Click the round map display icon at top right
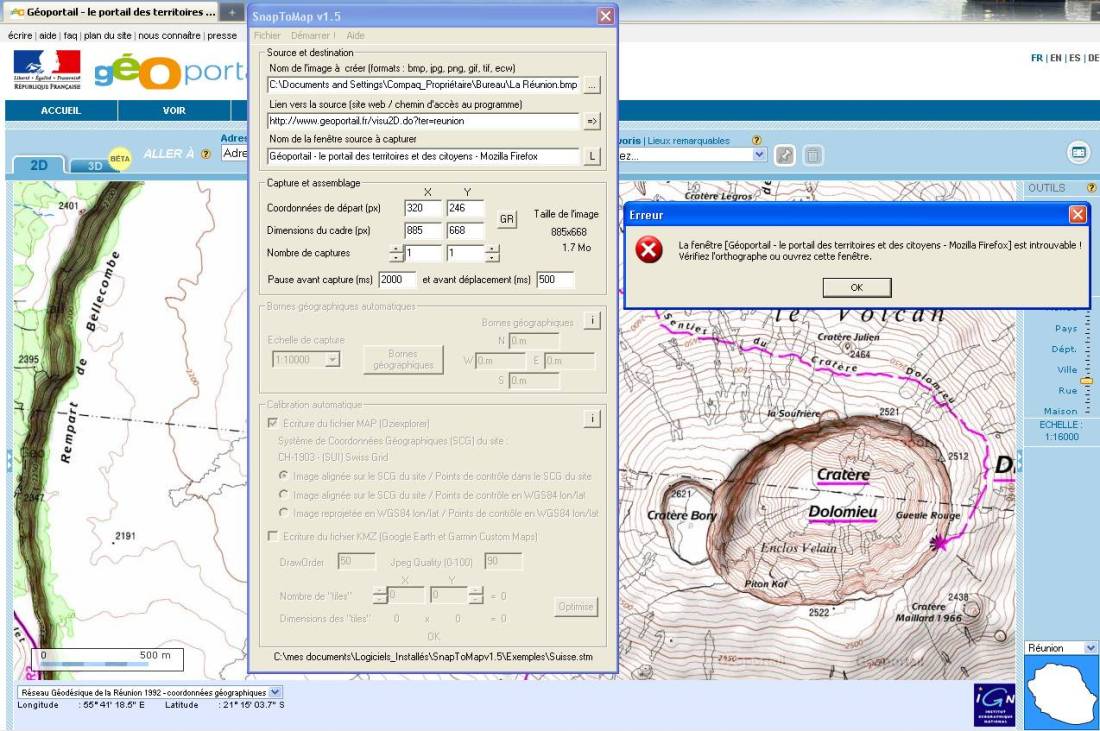Image resolution: width=1100 pixels, height=731 pixels. coord(1078,152)
